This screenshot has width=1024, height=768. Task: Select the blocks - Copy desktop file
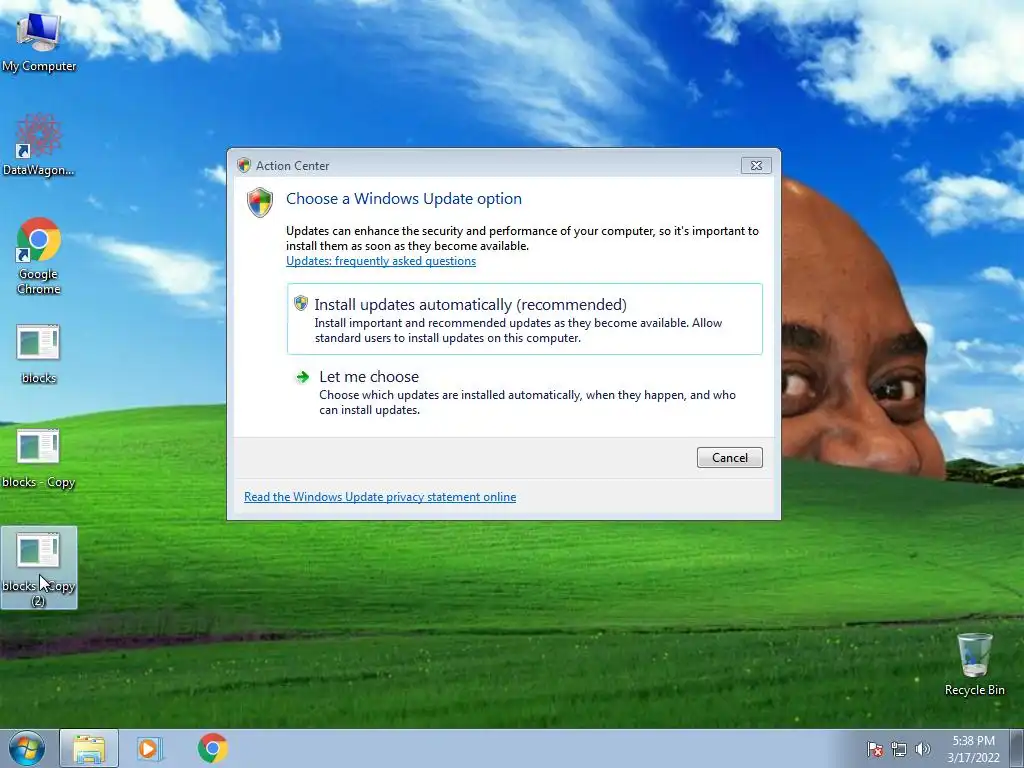coord(39,458)
